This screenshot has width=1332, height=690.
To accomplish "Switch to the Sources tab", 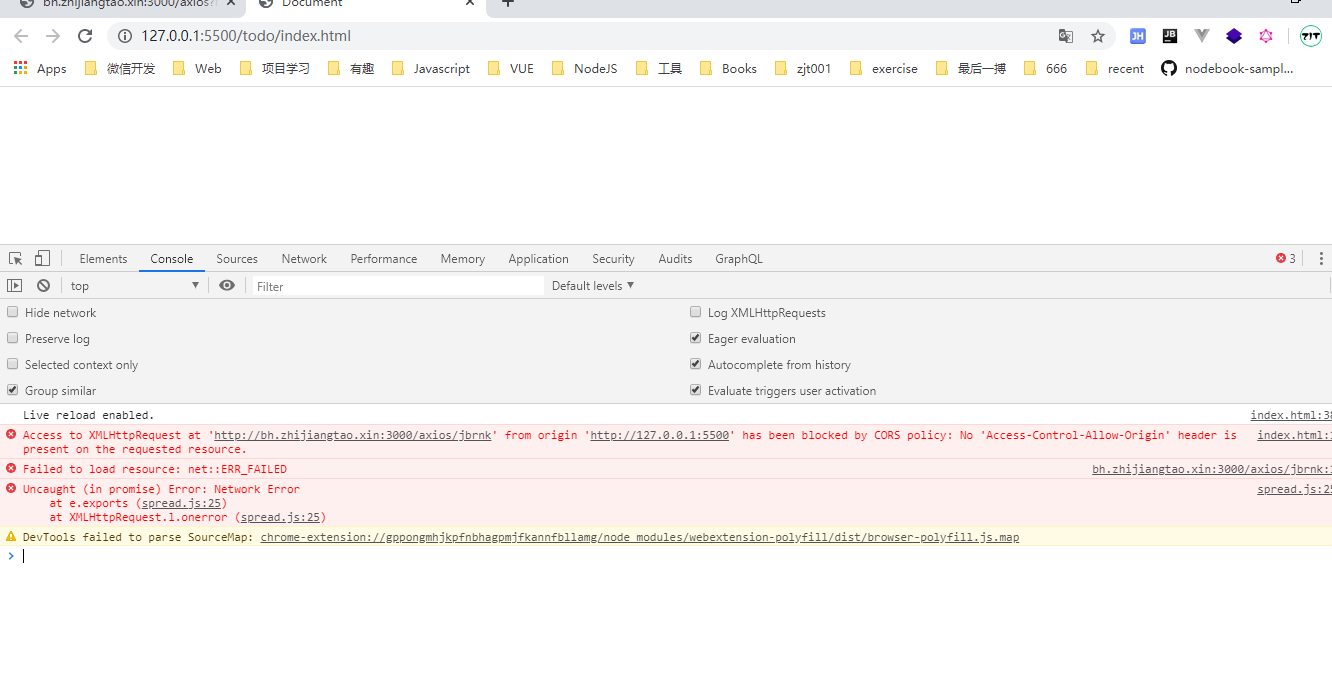I will pyautogui.click(x=237, y=258).
